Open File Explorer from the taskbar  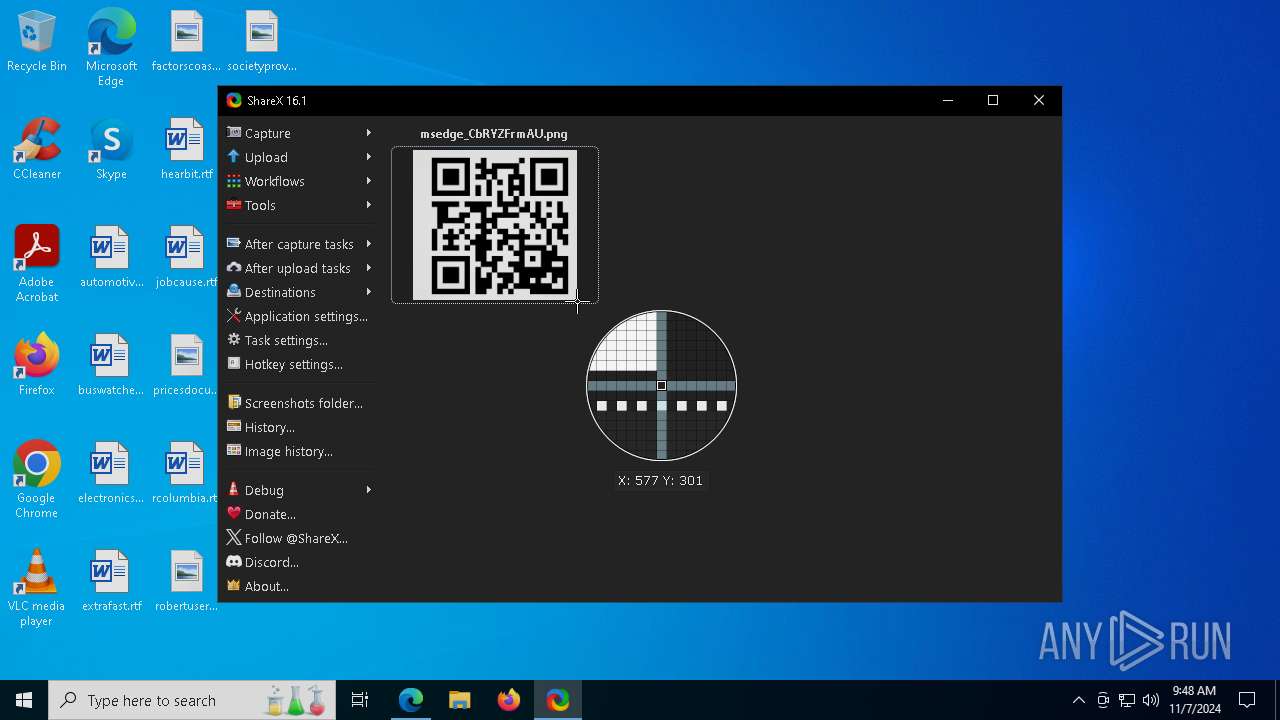[x=459, y=700]
